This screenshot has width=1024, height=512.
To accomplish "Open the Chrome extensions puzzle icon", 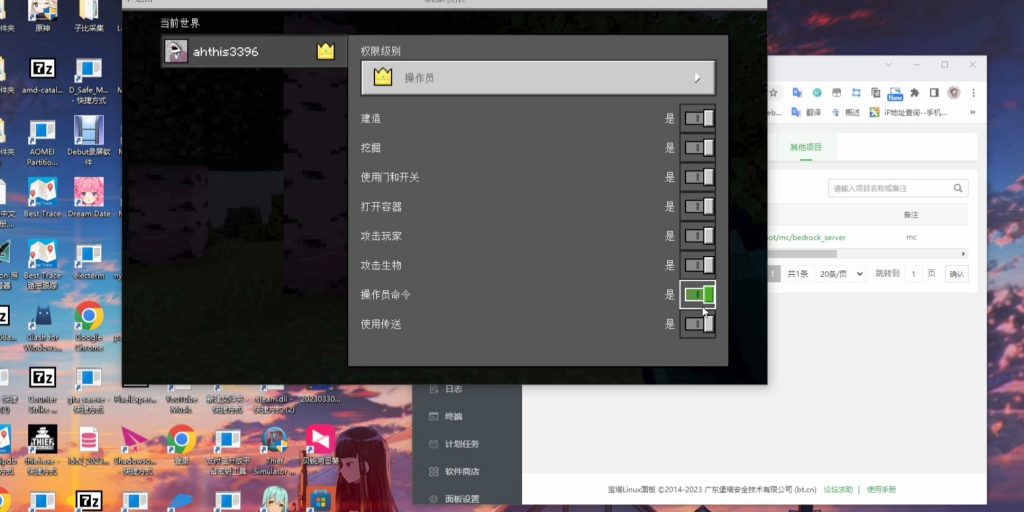I will [x=914, y=93].
